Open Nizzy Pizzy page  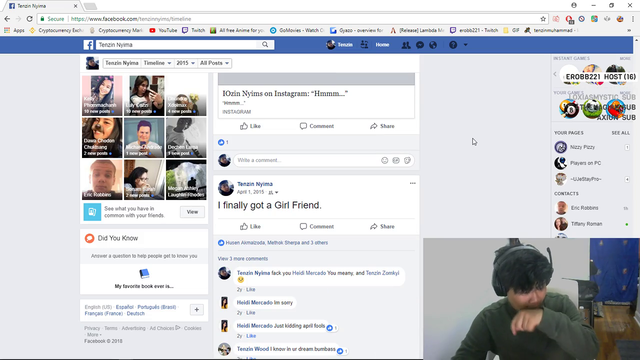click(x=582, y=147)
